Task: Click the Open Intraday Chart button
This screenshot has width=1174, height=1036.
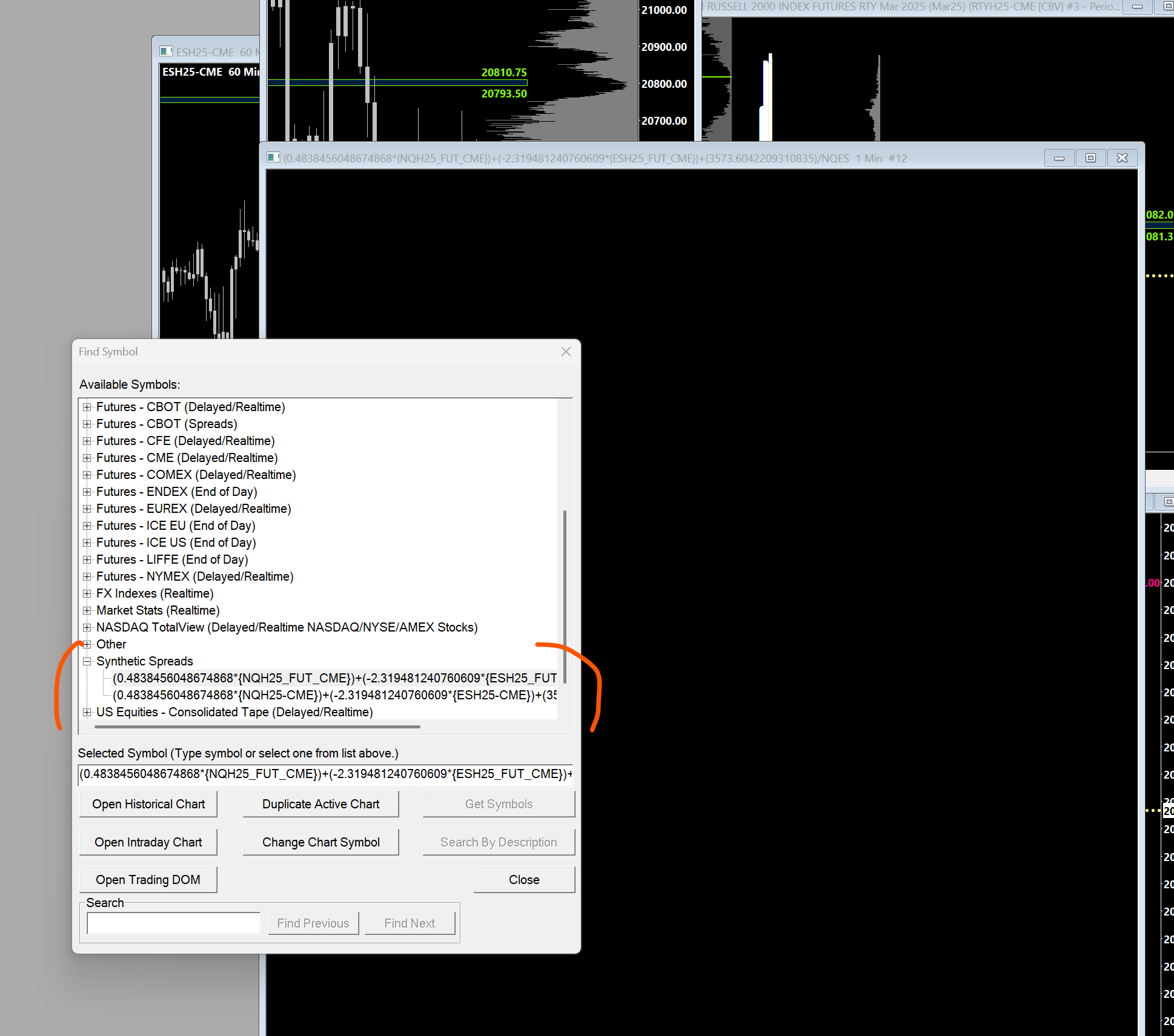Action: pyautogui.click(x=148, y=842)
